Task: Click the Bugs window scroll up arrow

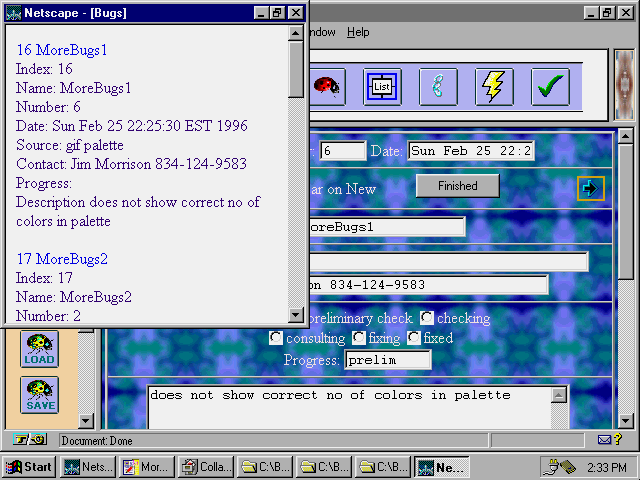Action: click(x=295, y=33)
